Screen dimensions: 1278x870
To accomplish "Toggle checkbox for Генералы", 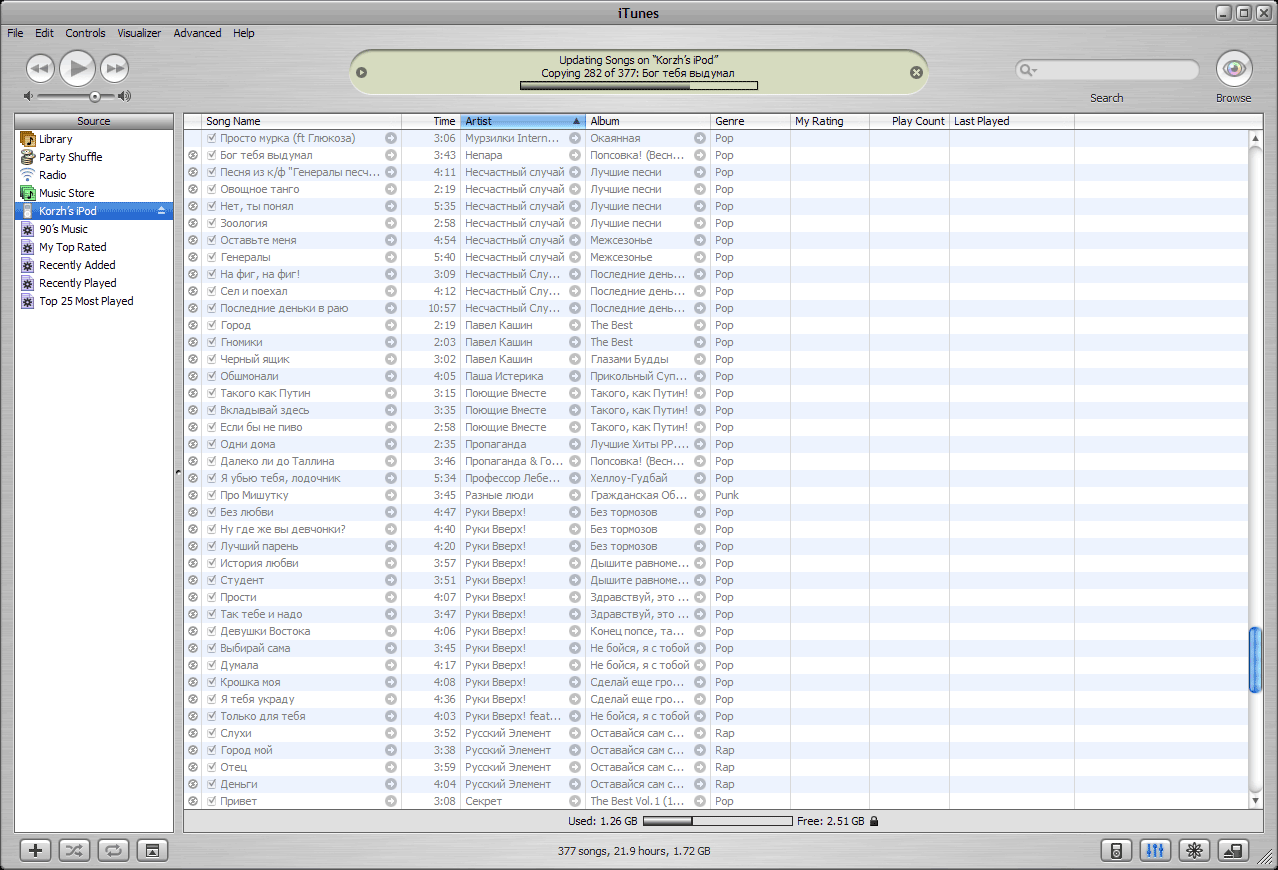I will pyautogui.click(x=212, y=257).
